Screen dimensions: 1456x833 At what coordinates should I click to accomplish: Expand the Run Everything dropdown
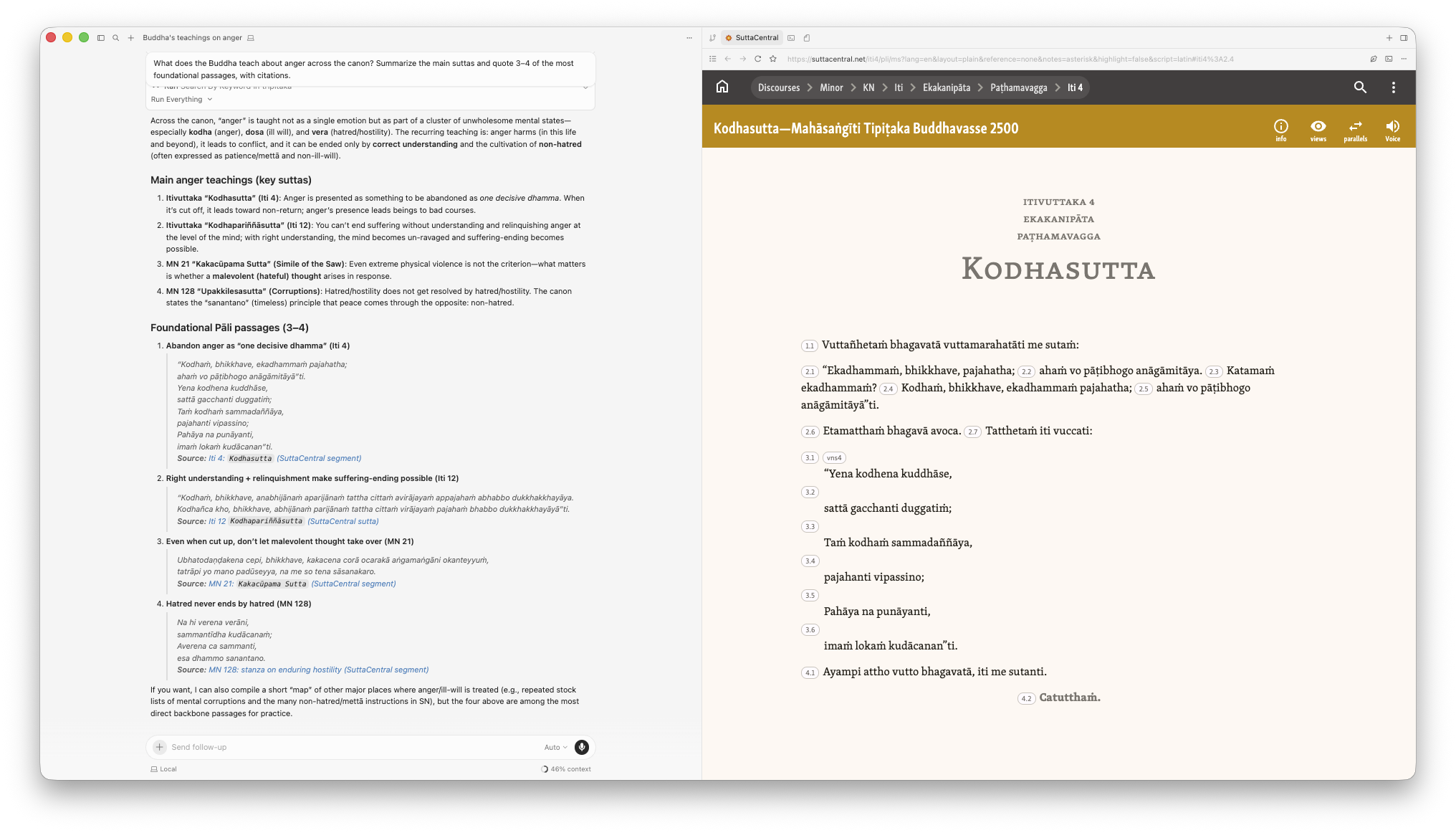[x=181, y=100]
